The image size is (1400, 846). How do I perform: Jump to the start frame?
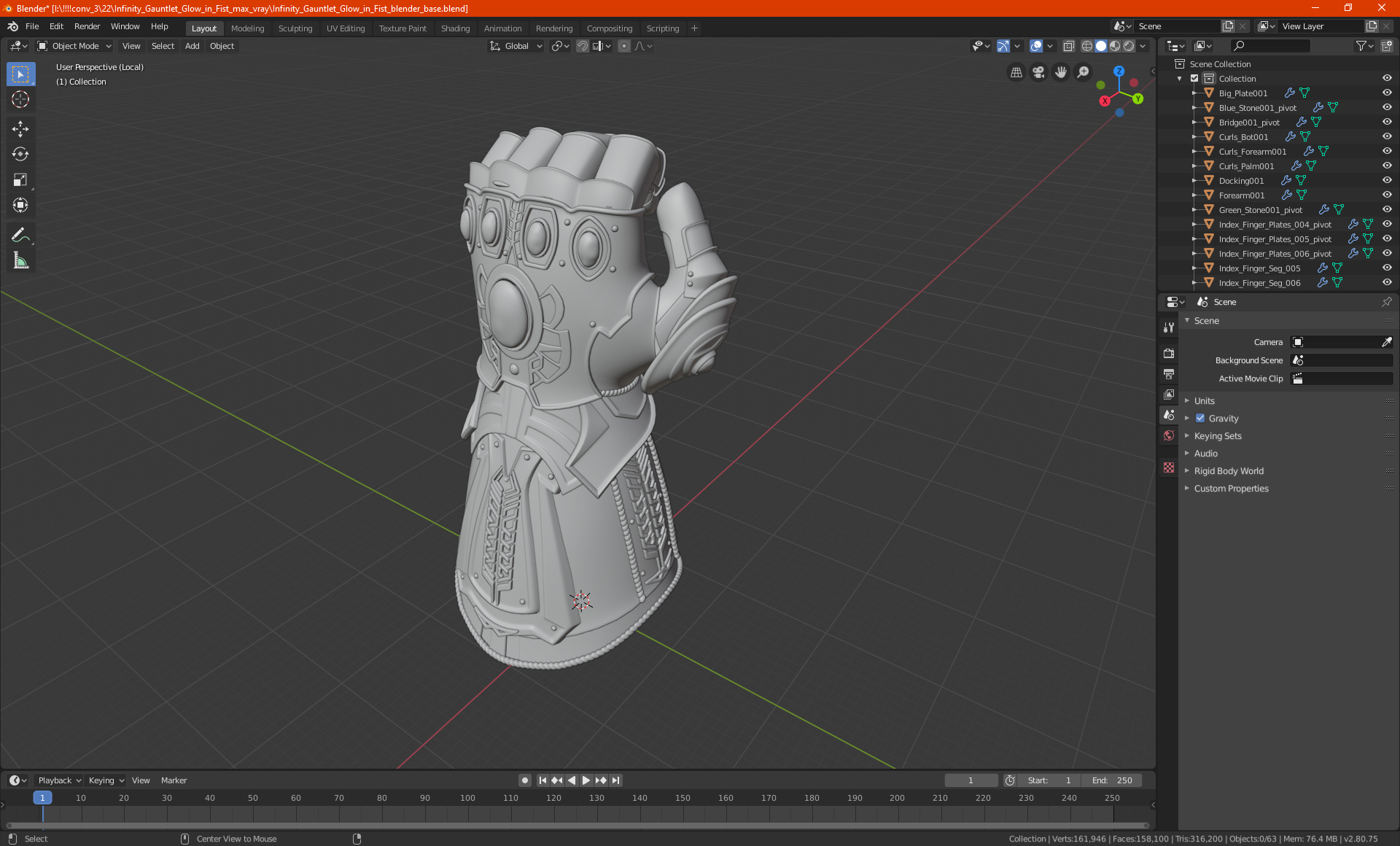(x=542, y=780)
